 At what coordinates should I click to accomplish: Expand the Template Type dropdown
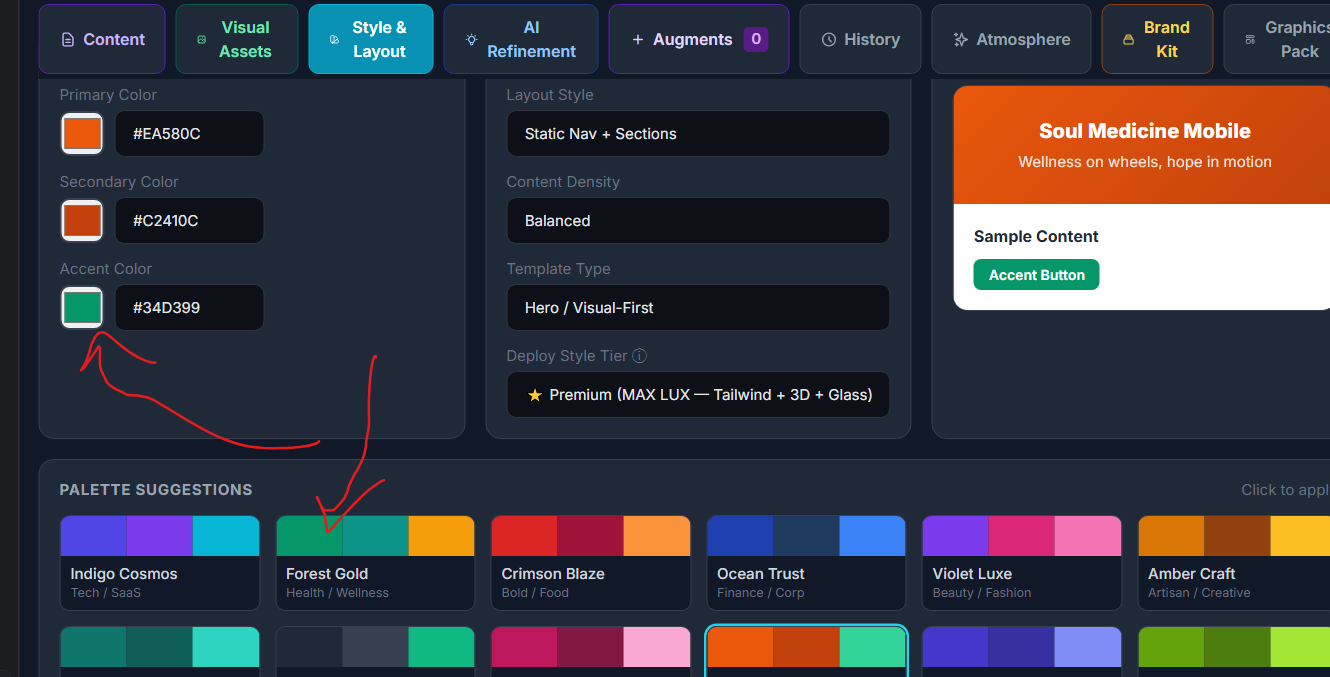tap(698, 308)
